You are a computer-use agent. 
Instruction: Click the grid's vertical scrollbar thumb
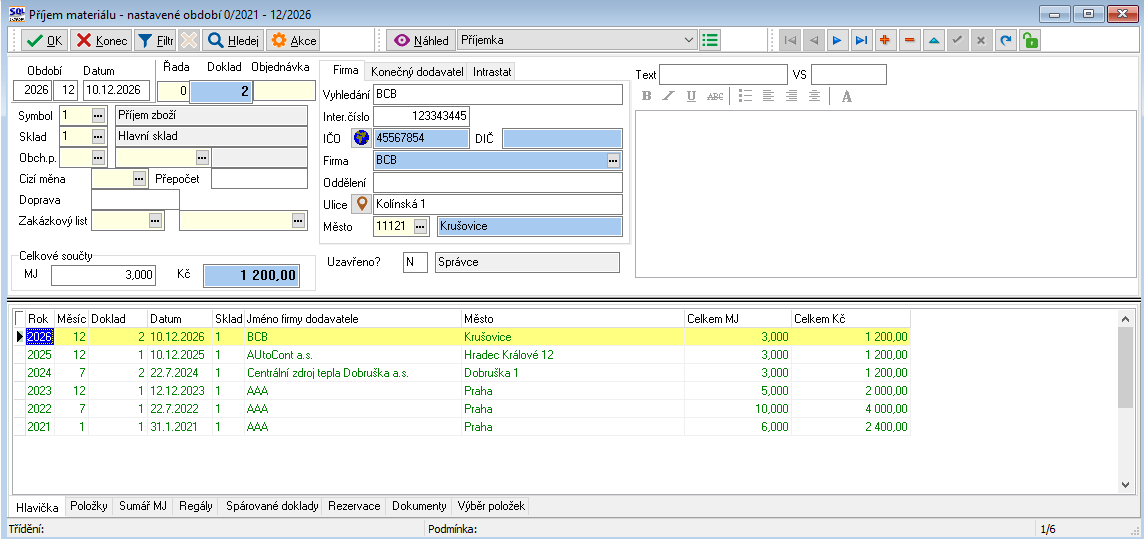click(1124, 367)
